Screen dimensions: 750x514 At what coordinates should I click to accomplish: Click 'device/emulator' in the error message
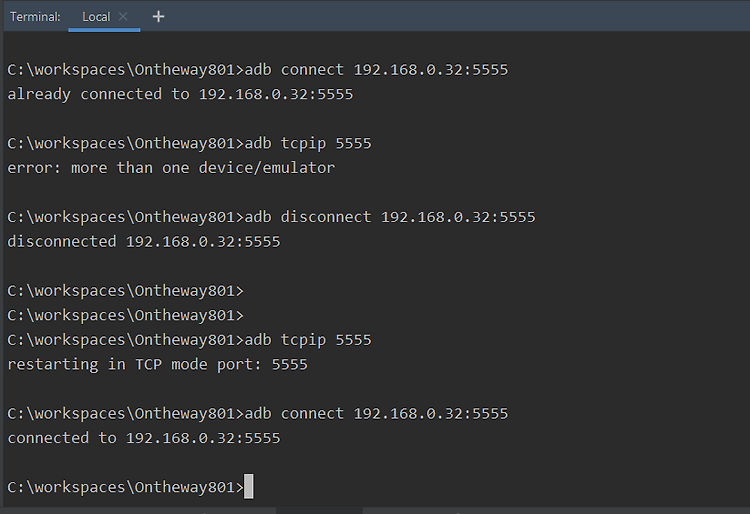pos(266,168)
